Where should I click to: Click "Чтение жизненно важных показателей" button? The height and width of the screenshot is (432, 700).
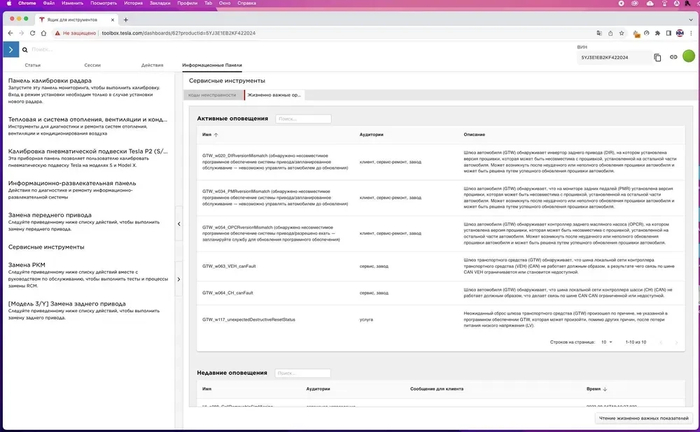click(x=642, y=418)
